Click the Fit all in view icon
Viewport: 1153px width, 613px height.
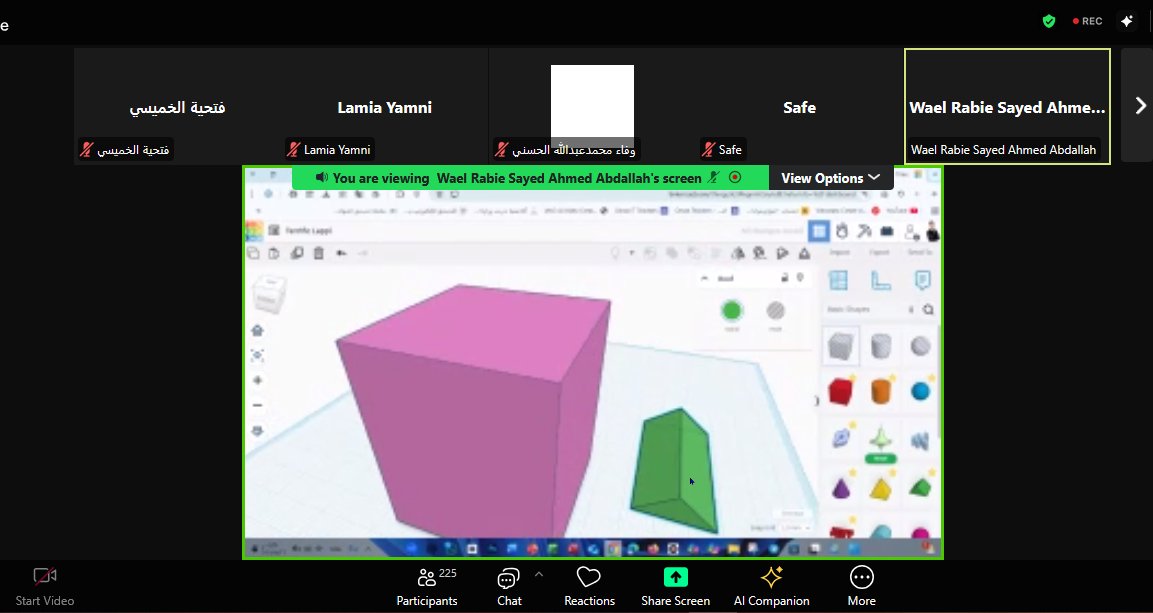coord(257,356)
